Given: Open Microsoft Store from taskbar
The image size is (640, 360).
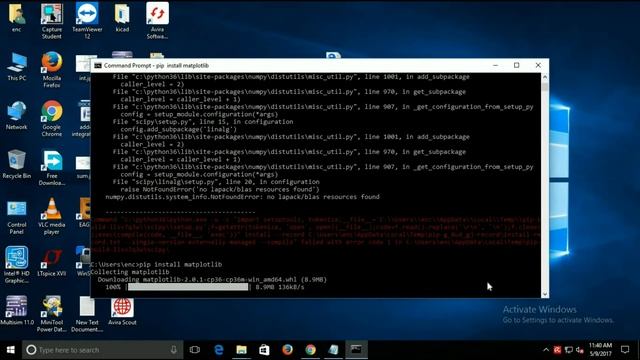Looking at the screenshot, I should pos(264,350).
